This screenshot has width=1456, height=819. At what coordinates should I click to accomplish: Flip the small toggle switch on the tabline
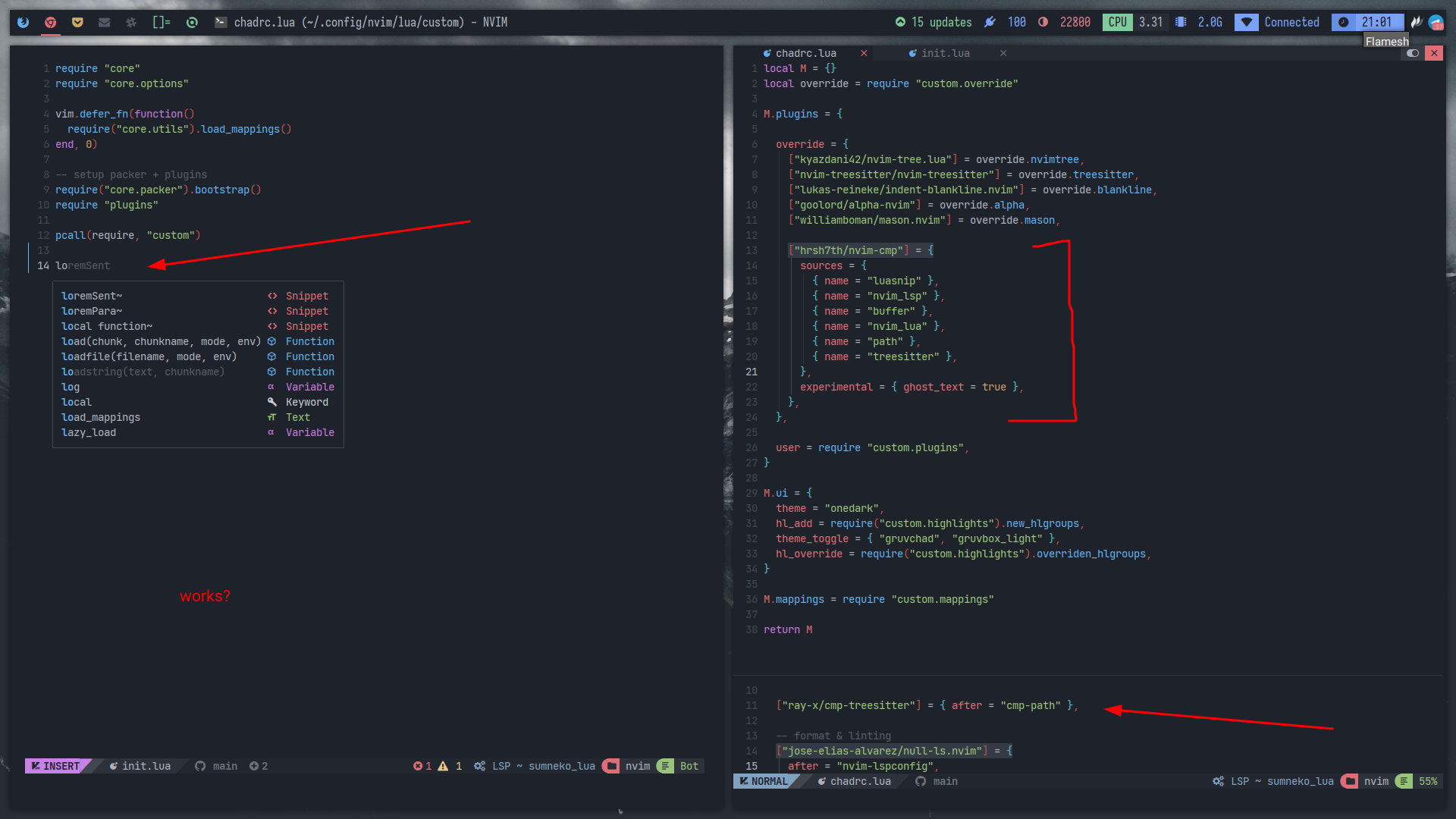(1412, 53)
